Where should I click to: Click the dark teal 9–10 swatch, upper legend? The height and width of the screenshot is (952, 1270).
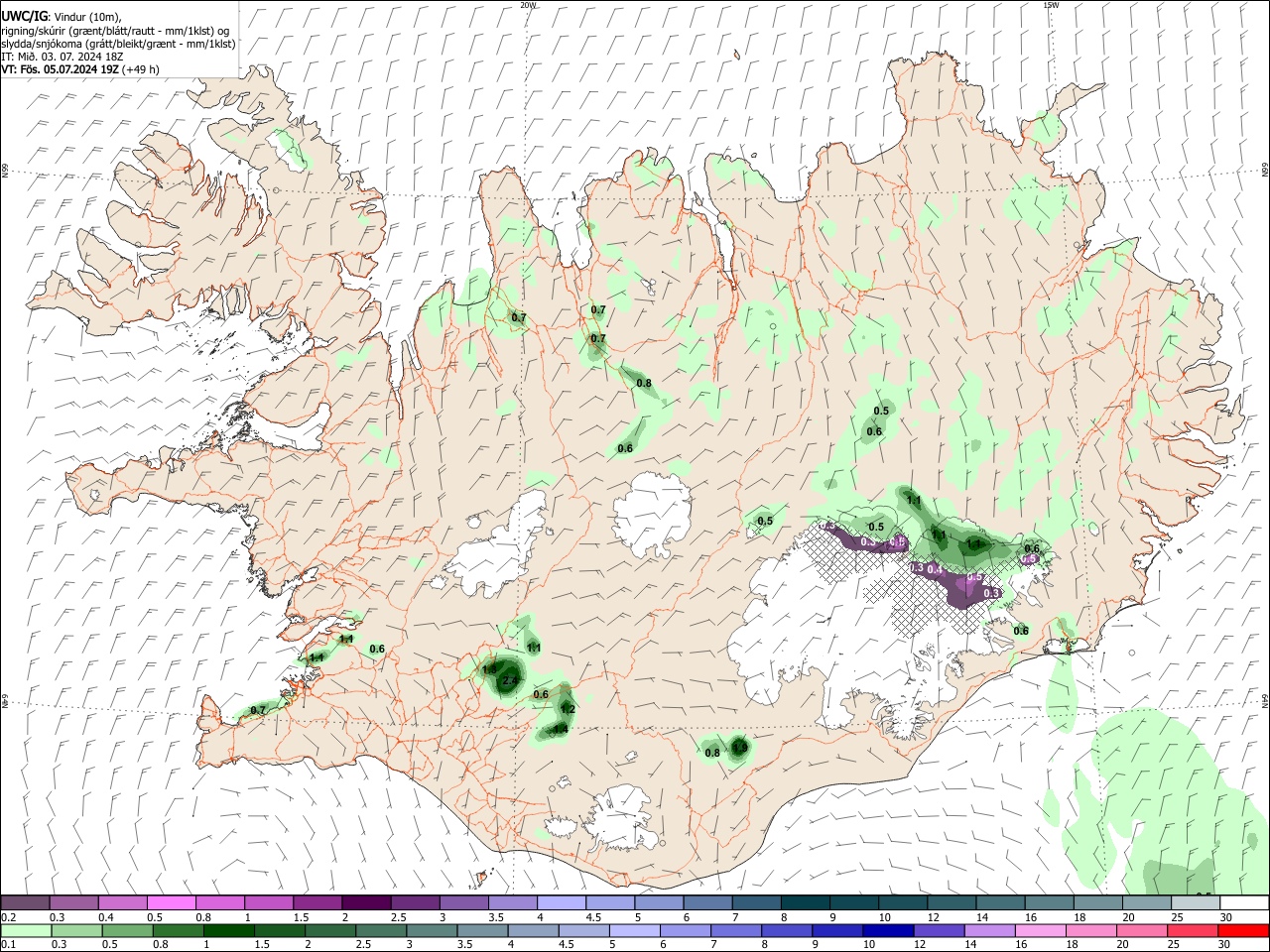click(x=852, y=903)
